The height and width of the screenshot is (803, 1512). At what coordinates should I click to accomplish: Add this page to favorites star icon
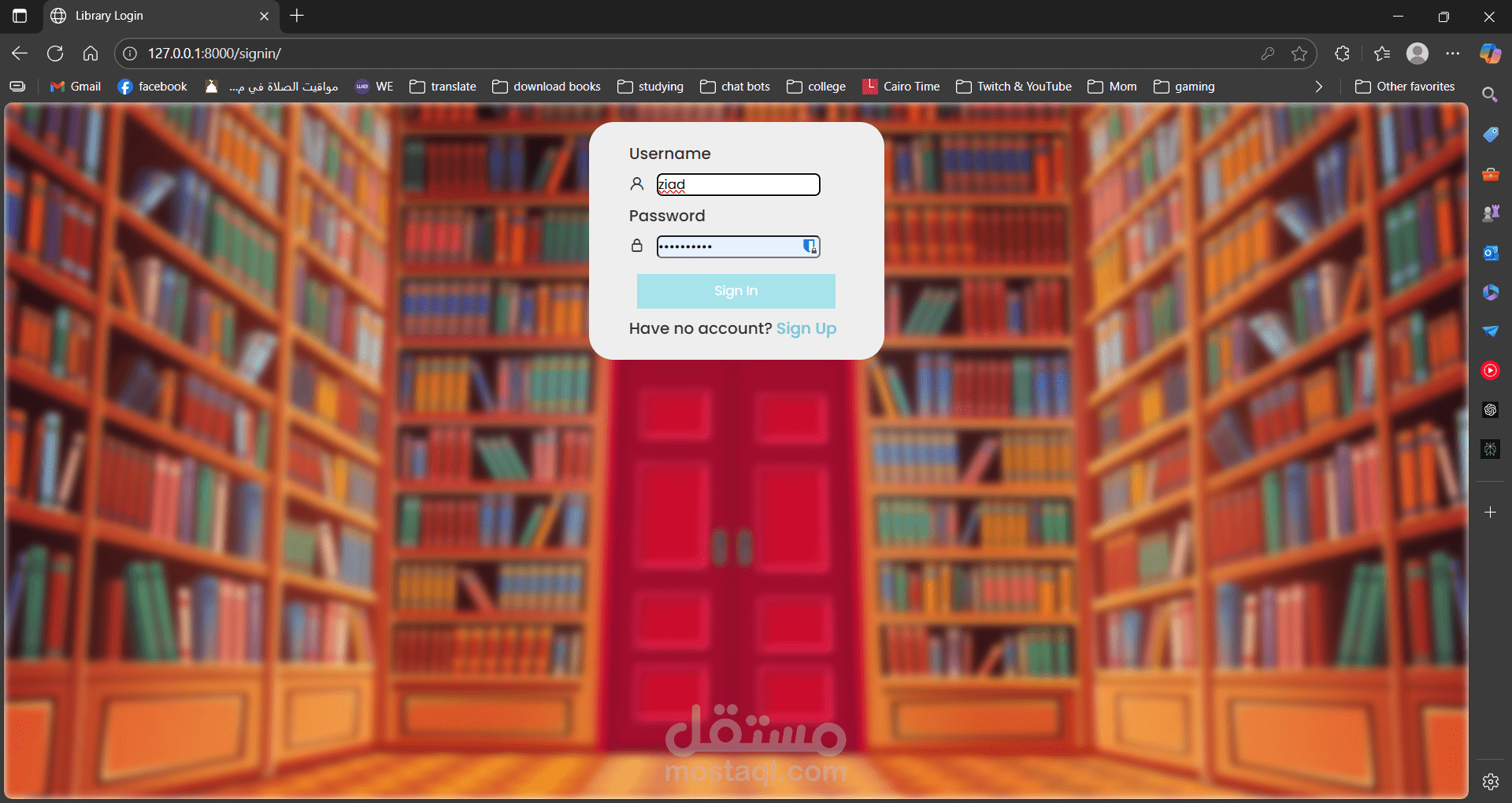point(1299,54)
